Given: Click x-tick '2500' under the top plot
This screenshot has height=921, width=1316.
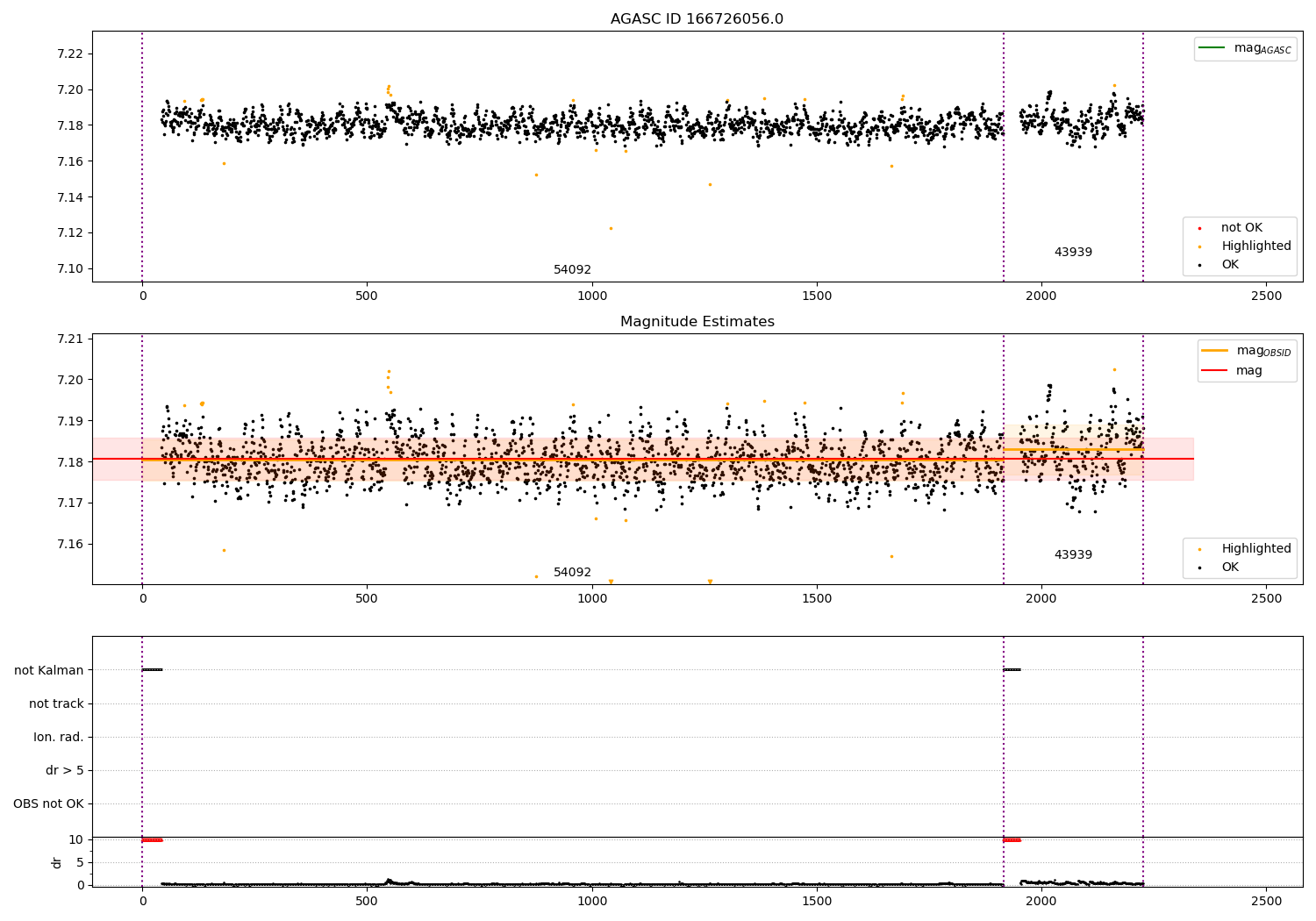Looking at the screenshot, I should [x=1266, y=296].
